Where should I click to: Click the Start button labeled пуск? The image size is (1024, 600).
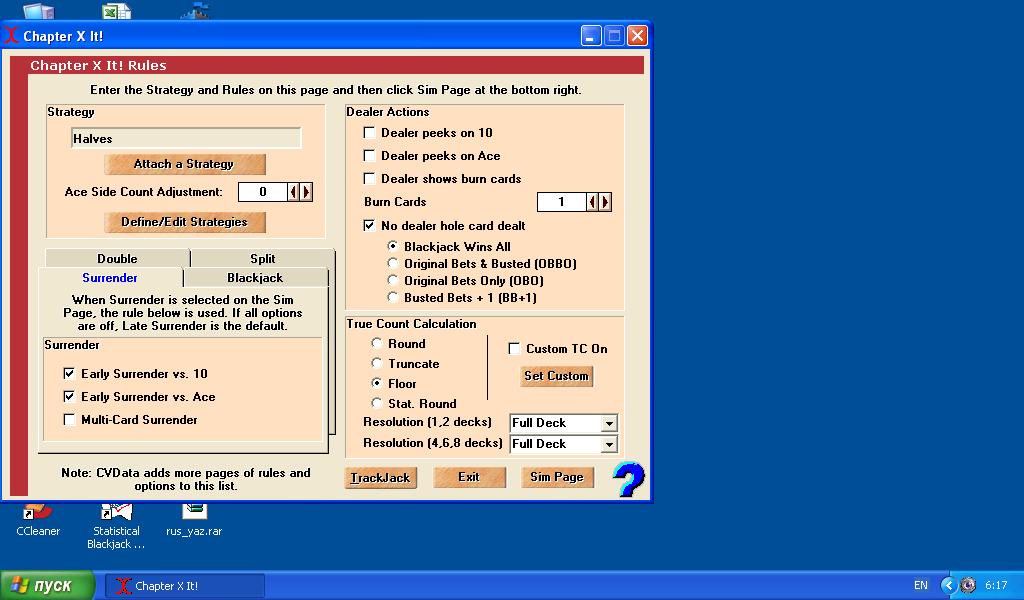point(48,585)
